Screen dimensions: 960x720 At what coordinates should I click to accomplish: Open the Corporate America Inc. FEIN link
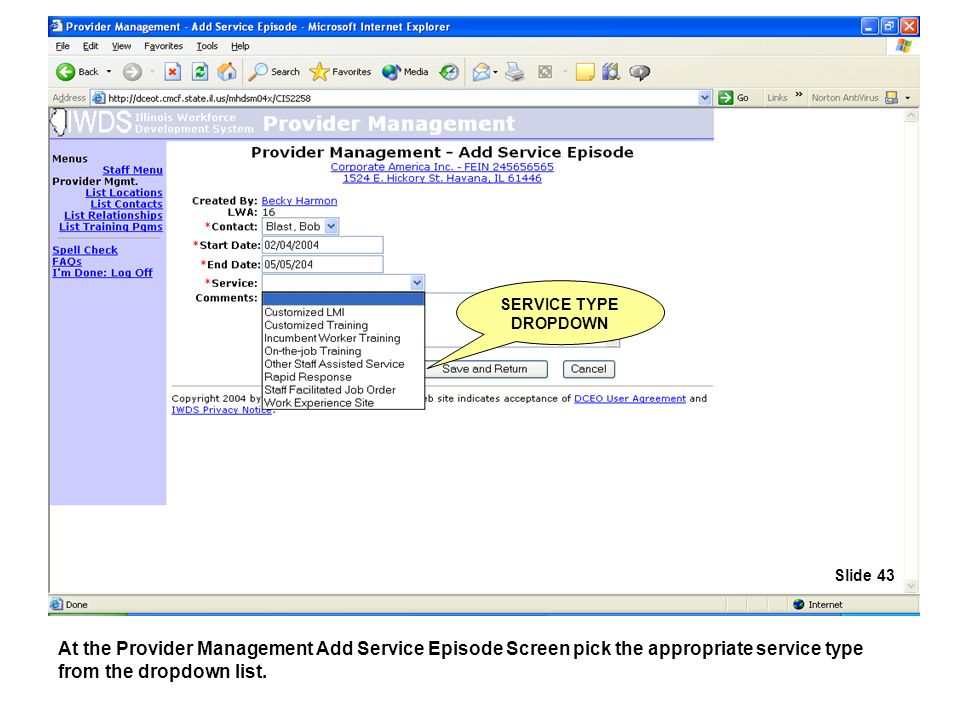[x=442, y=167]
